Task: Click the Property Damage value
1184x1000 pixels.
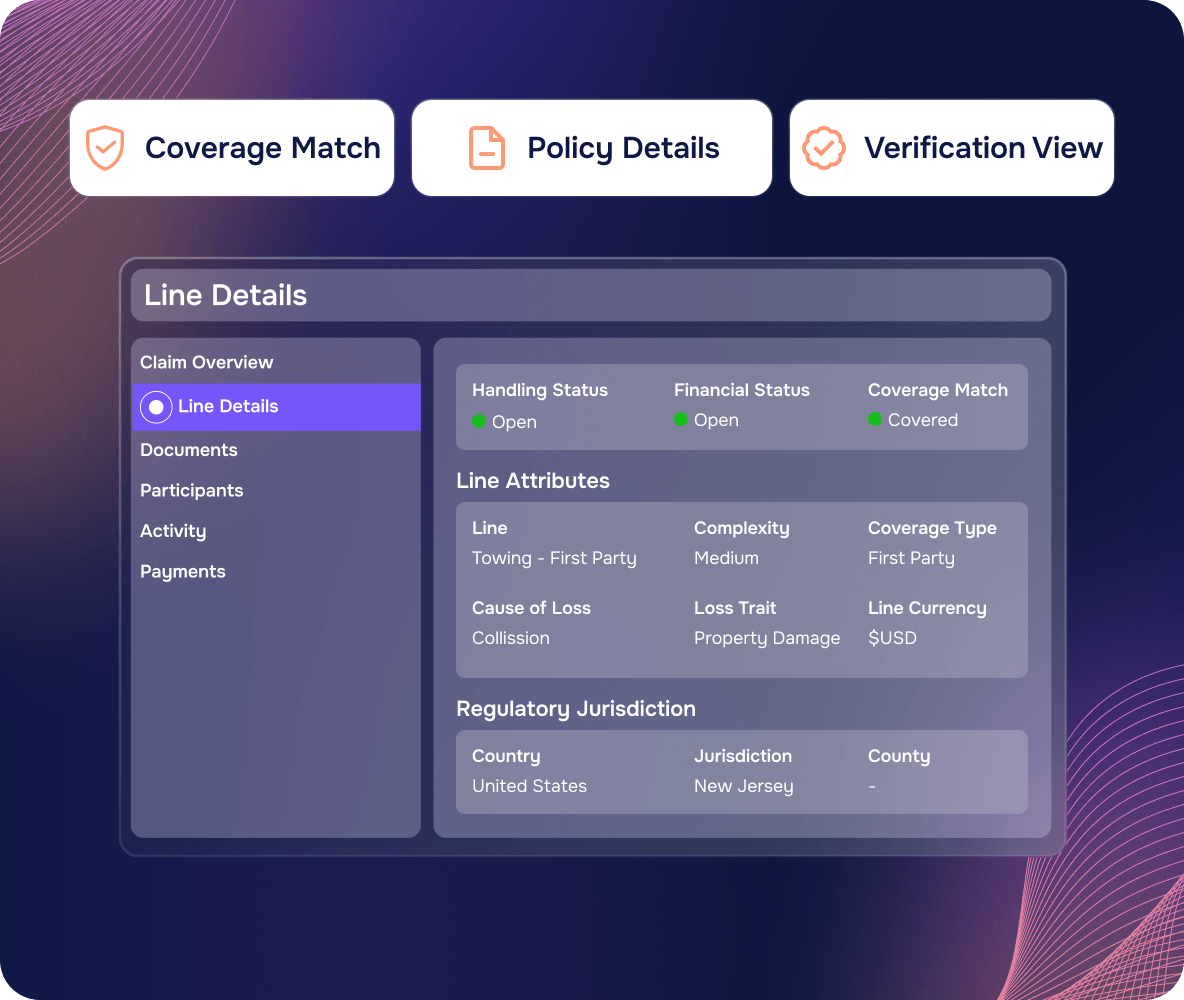Action: click(x=767, y=638)
